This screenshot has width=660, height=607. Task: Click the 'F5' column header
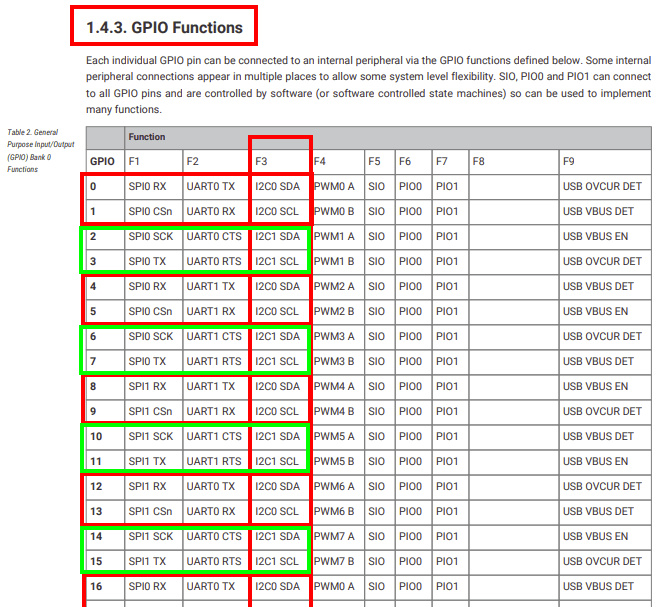pyautogui.click(x=374, y=162)
